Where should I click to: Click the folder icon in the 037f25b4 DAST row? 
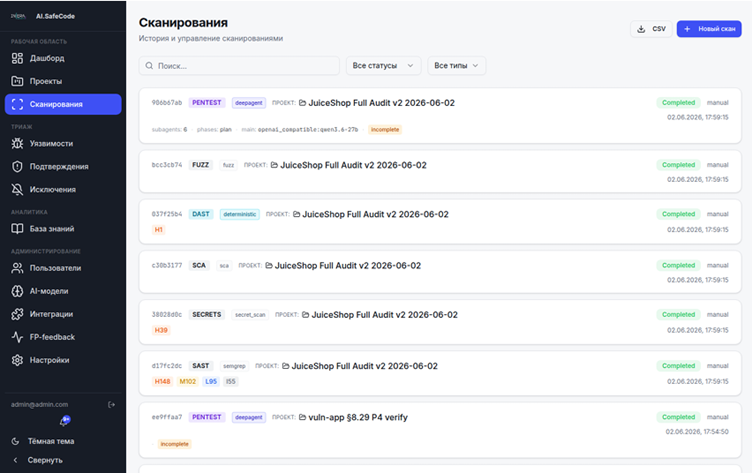tap(296, 214)
